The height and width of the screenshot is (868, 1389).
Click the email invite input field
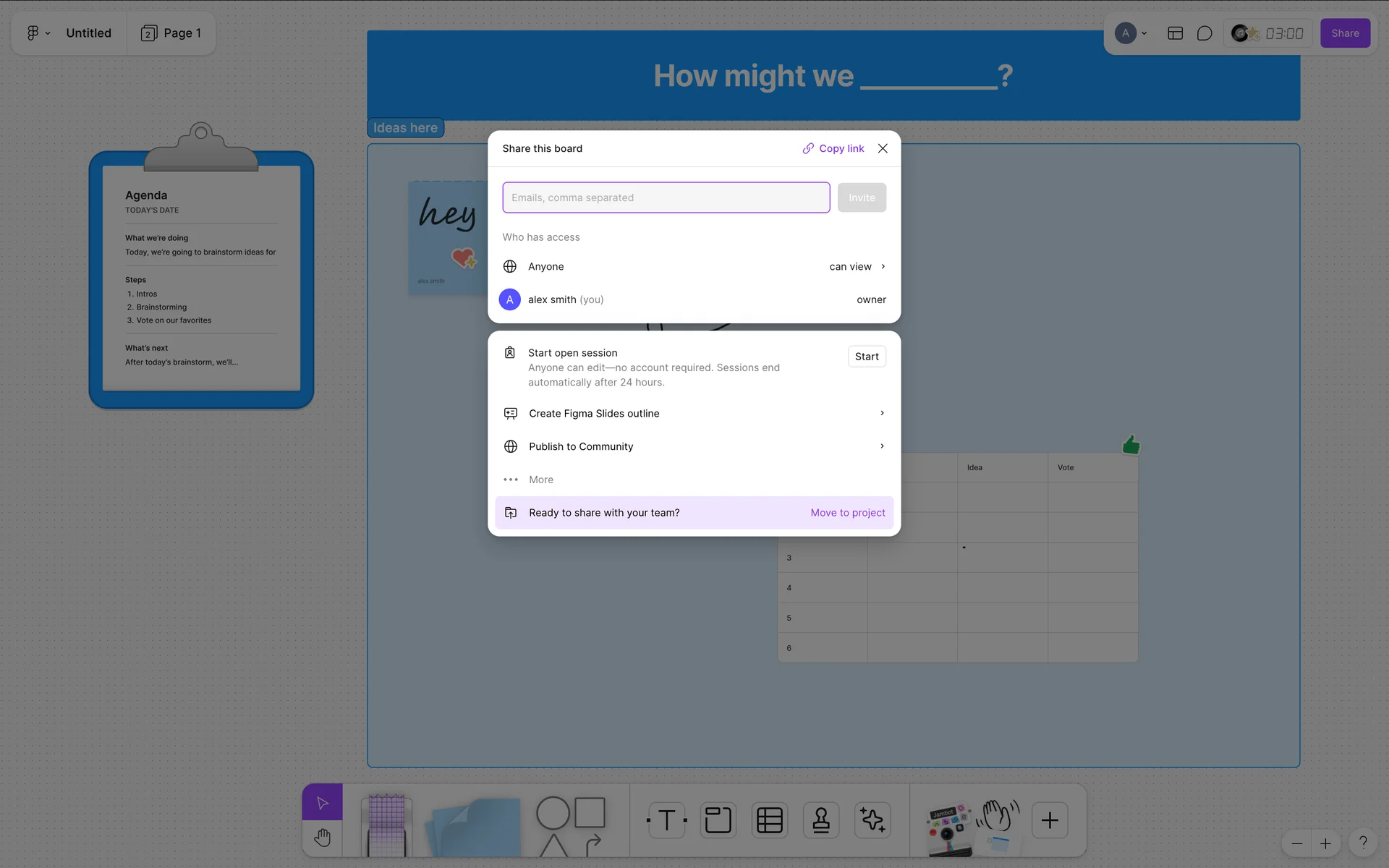(x=666, y=197)
